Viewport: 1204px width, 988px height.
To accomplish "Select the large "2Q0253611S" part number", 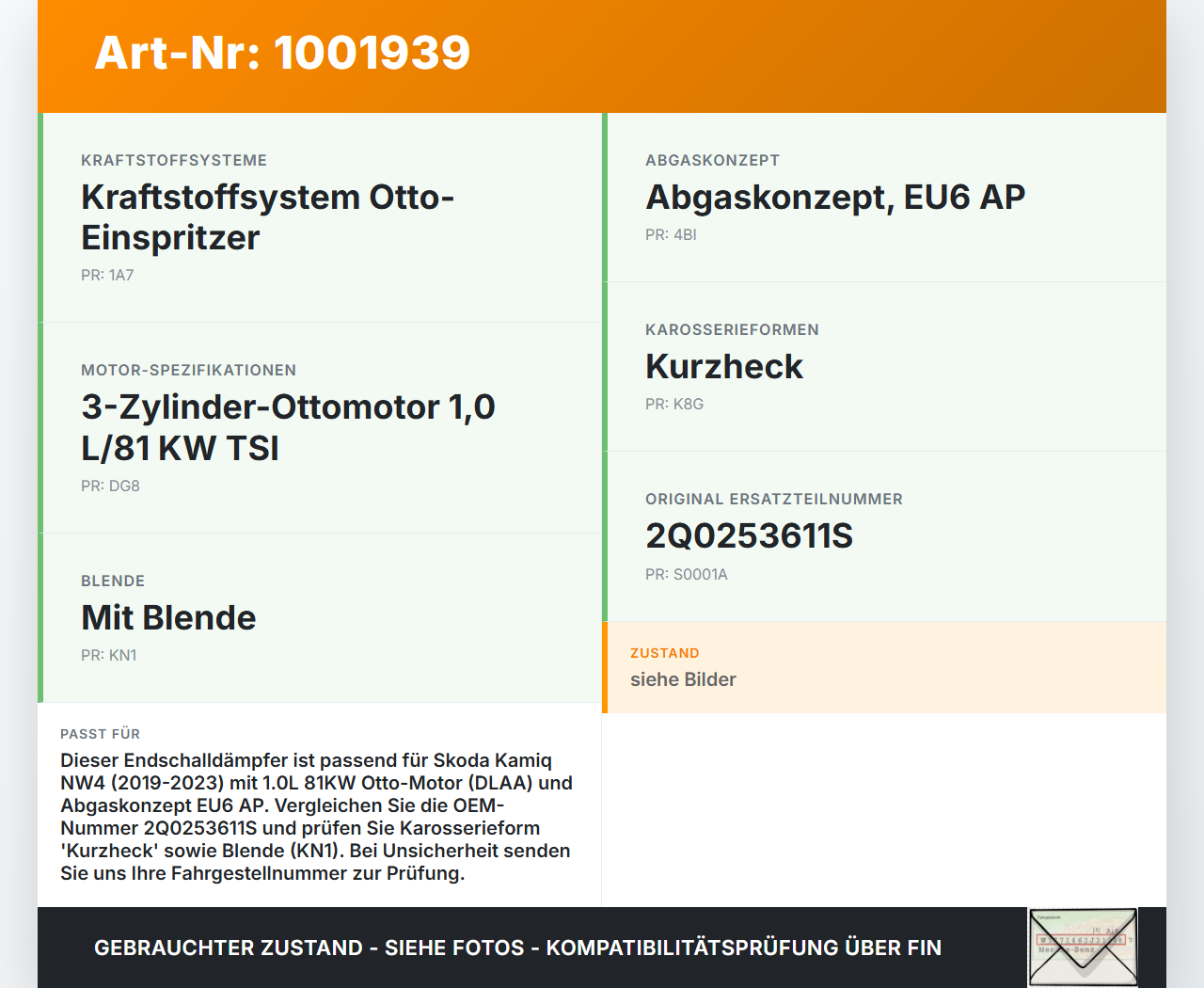I will tap(749, 535).
